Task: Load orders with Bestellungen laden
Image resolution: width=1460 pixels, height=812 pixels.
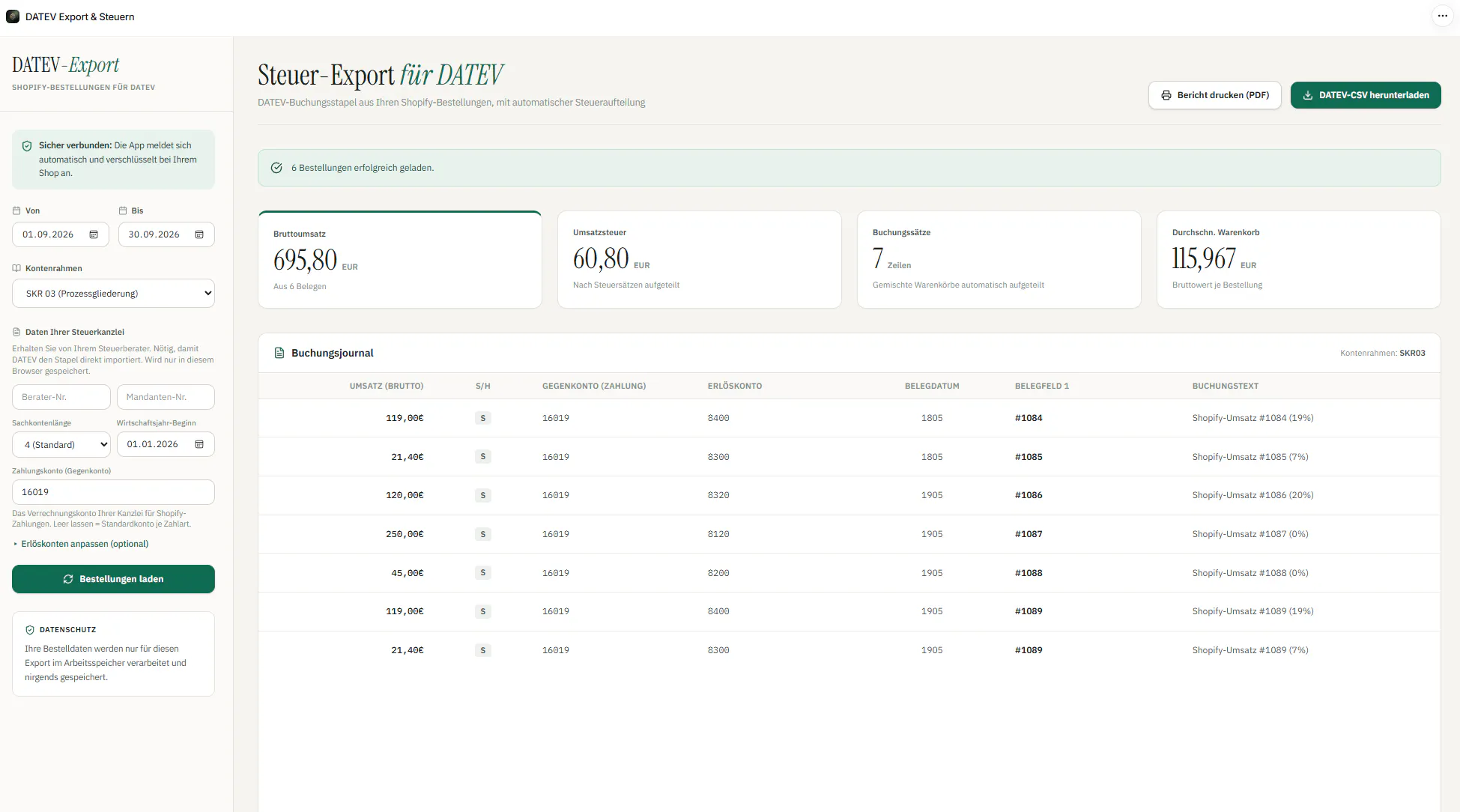Action: pyautogui.click(x=113, y=579)
